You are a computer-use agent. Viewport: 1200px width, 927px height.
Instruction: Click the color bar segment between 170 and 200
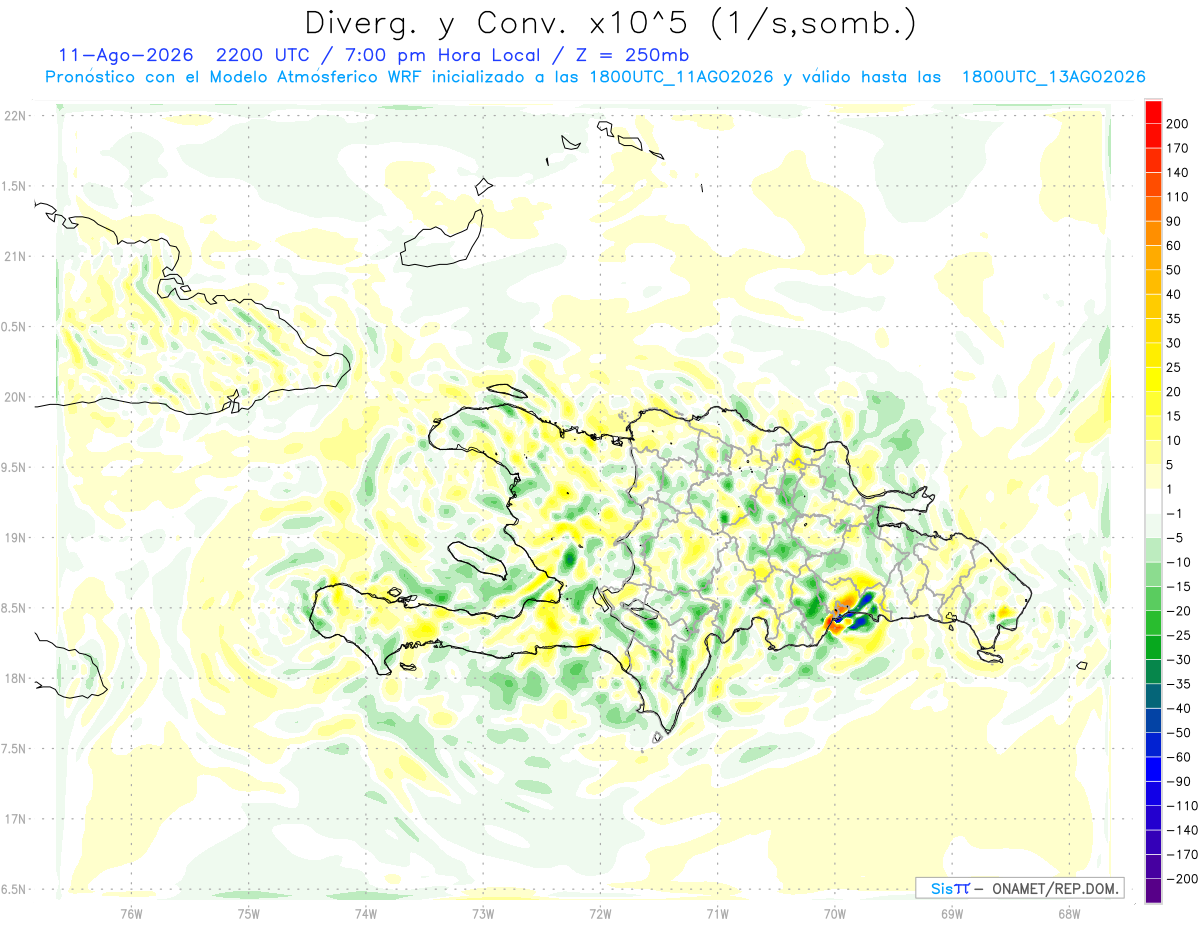1153,136
